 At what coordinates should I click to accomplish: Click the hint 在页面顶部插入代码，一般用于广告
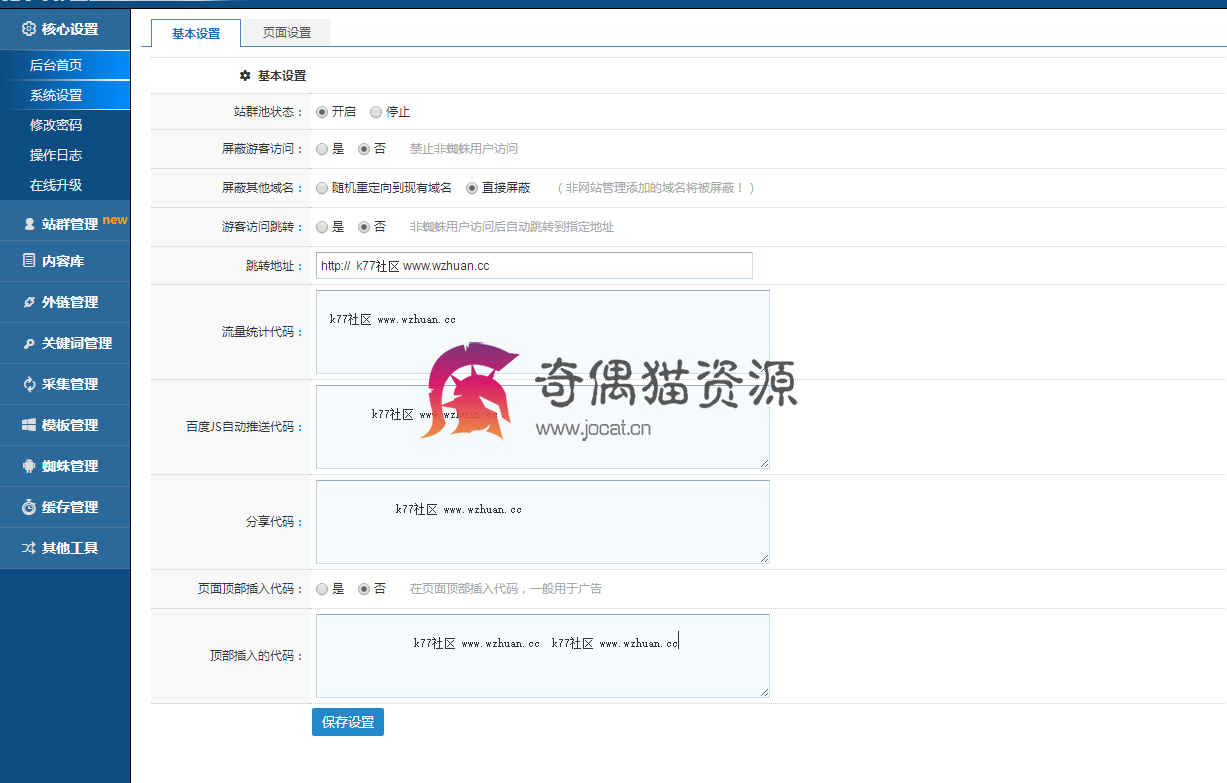click(x=506, y=589)
